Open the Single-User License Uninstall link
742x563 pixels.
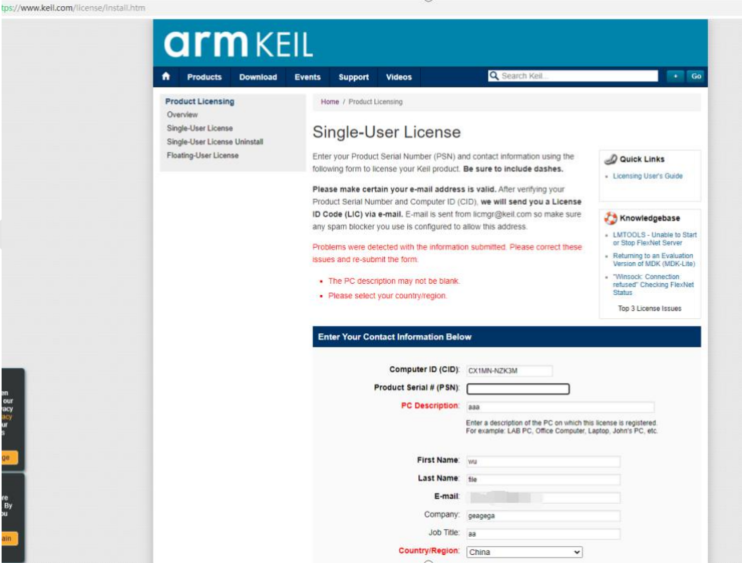pyautogui.click(x=215, y=142)
